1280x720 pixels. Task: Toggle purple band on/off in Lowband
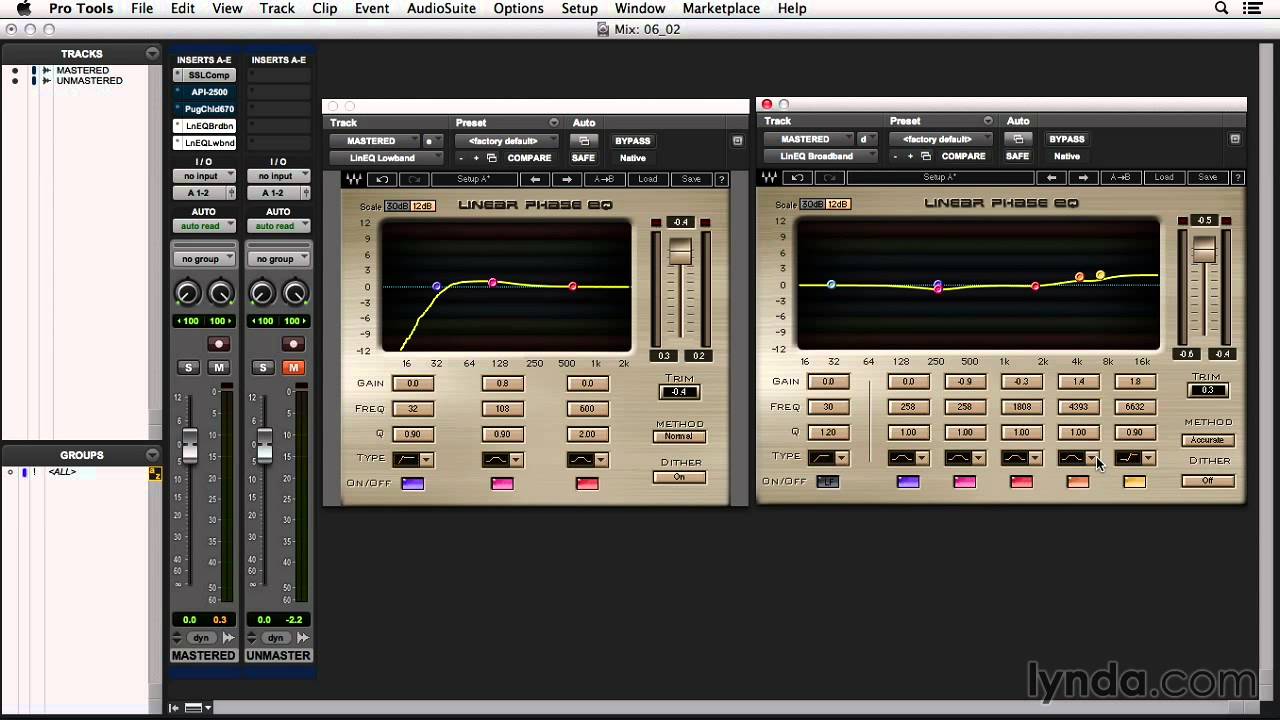click(x=412, y=484)
